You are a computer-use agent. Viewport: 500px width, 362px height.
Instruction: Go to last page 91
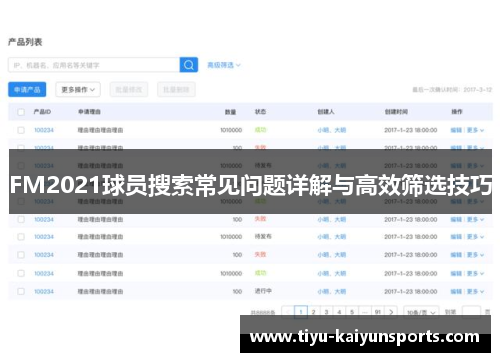(378, 312)
